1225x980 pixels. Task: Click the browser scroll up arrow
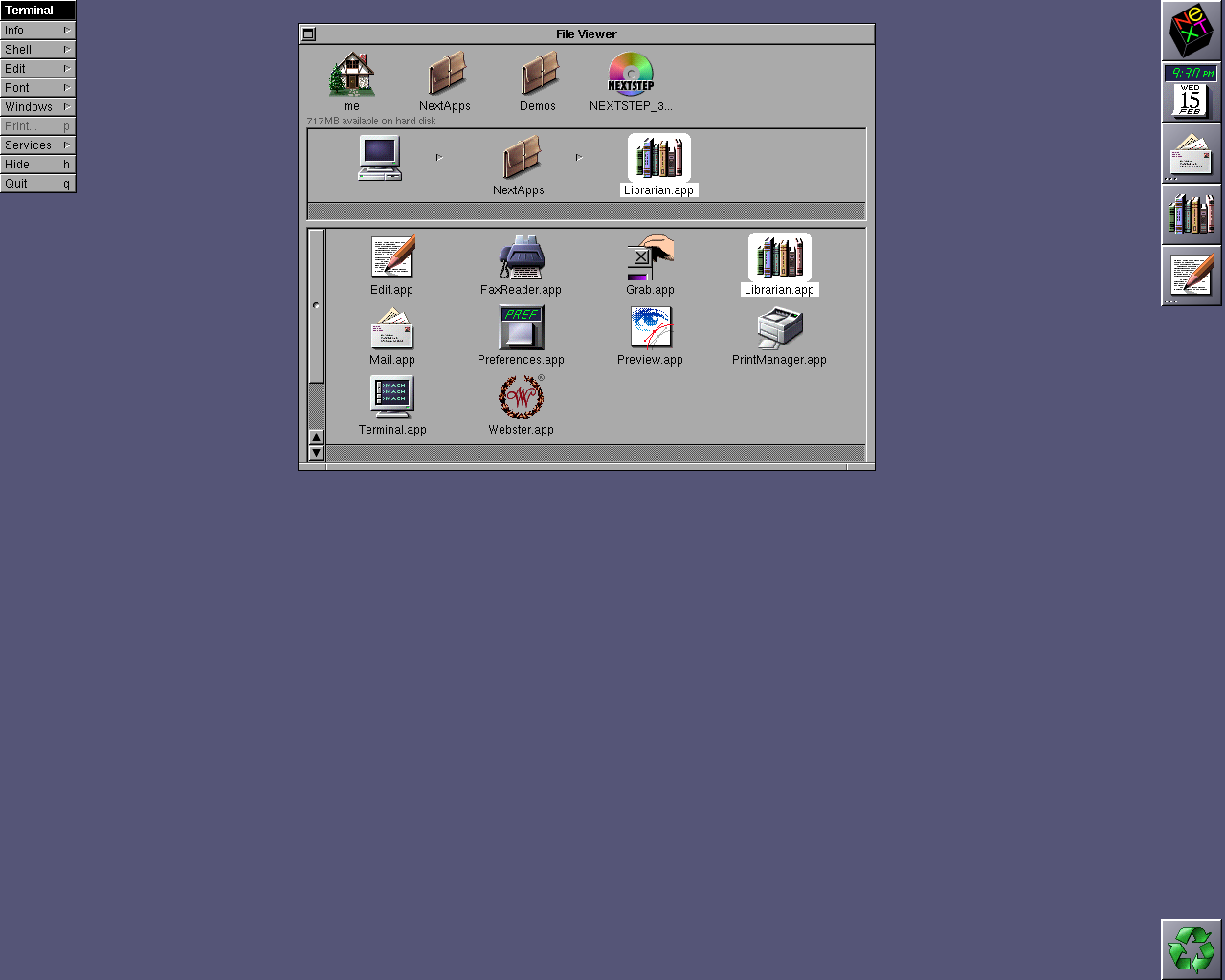(x=317, y=437)
